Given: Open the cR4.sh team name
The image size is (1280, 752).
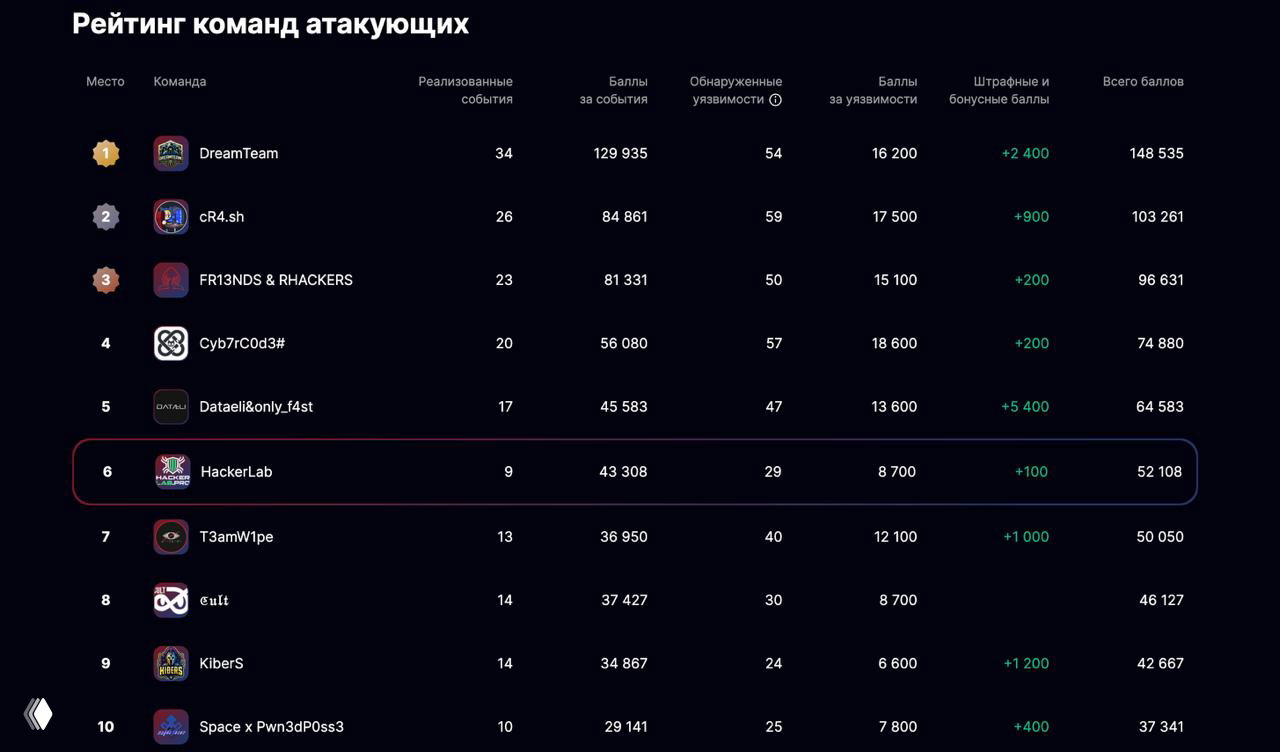Looking at the screenshot, I should point(222,217).
